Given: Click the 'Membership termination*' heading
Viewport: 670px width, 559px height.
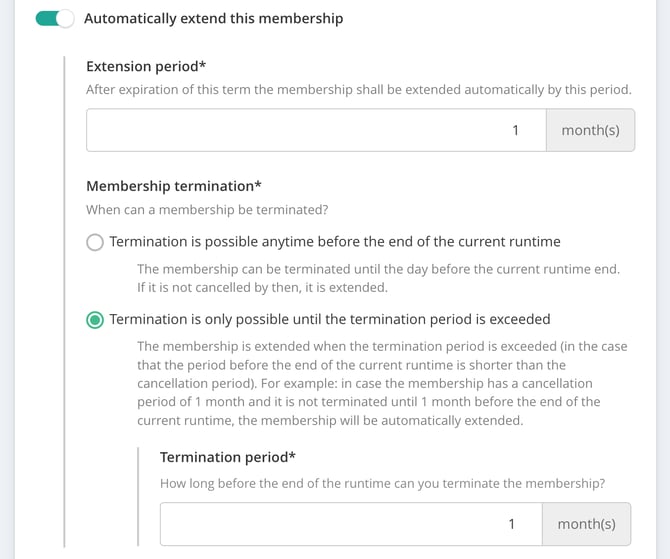Looking at the screenshot, I should tap(174, 186).
